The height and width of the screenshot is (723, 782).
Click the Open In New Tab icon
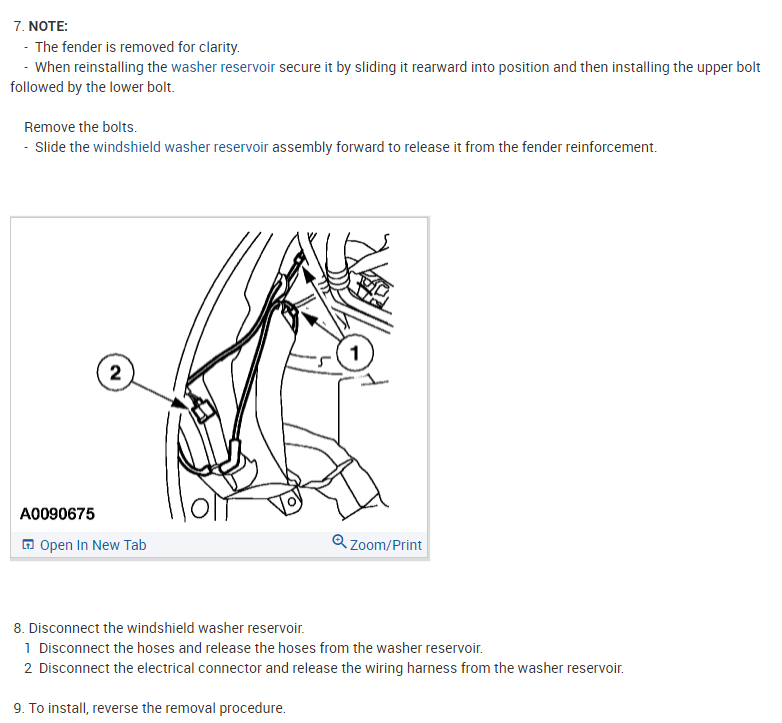(x=28, y=544)
